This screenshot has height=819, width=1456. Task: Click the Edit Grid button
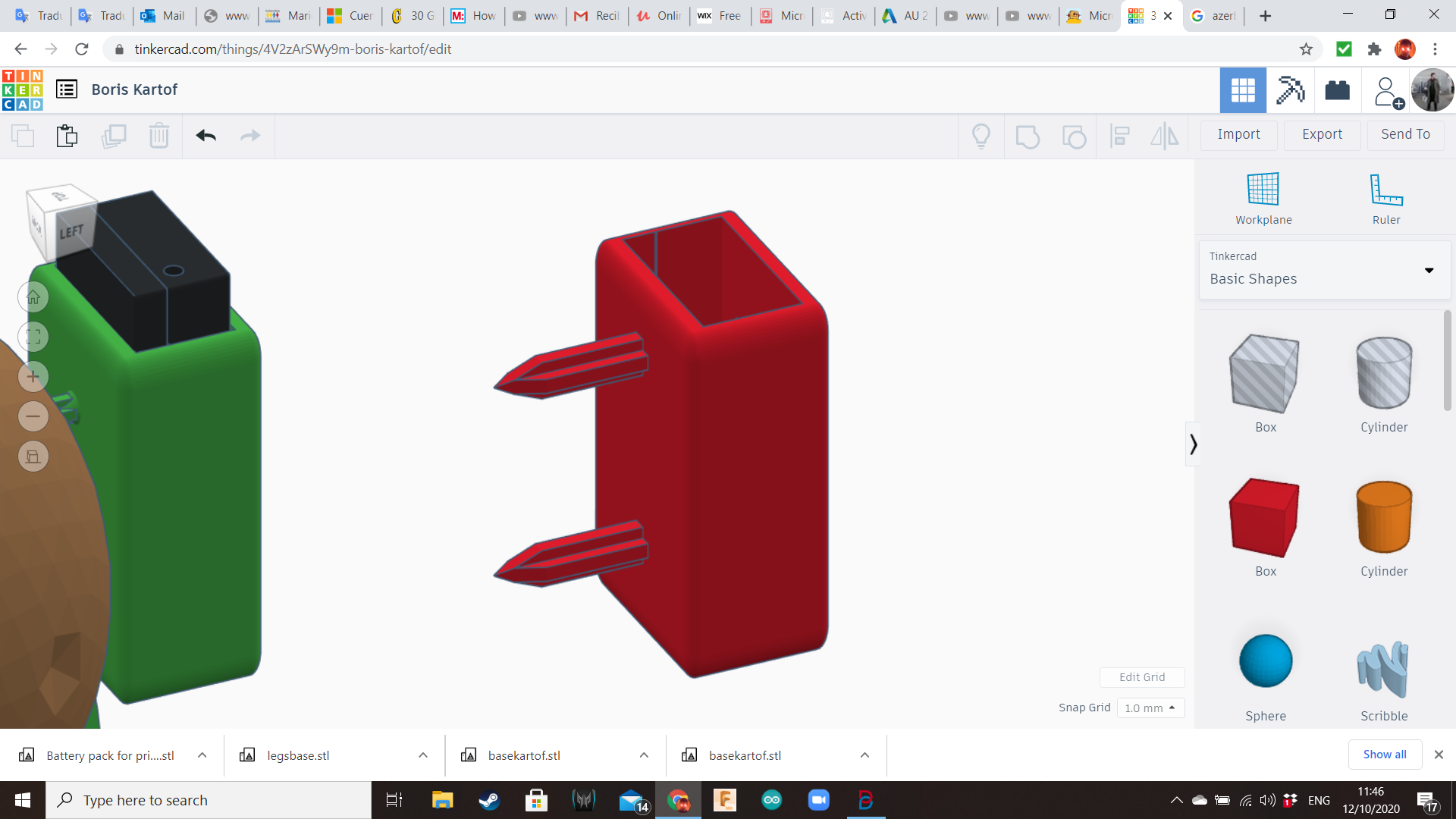[x=1141, y=677]
